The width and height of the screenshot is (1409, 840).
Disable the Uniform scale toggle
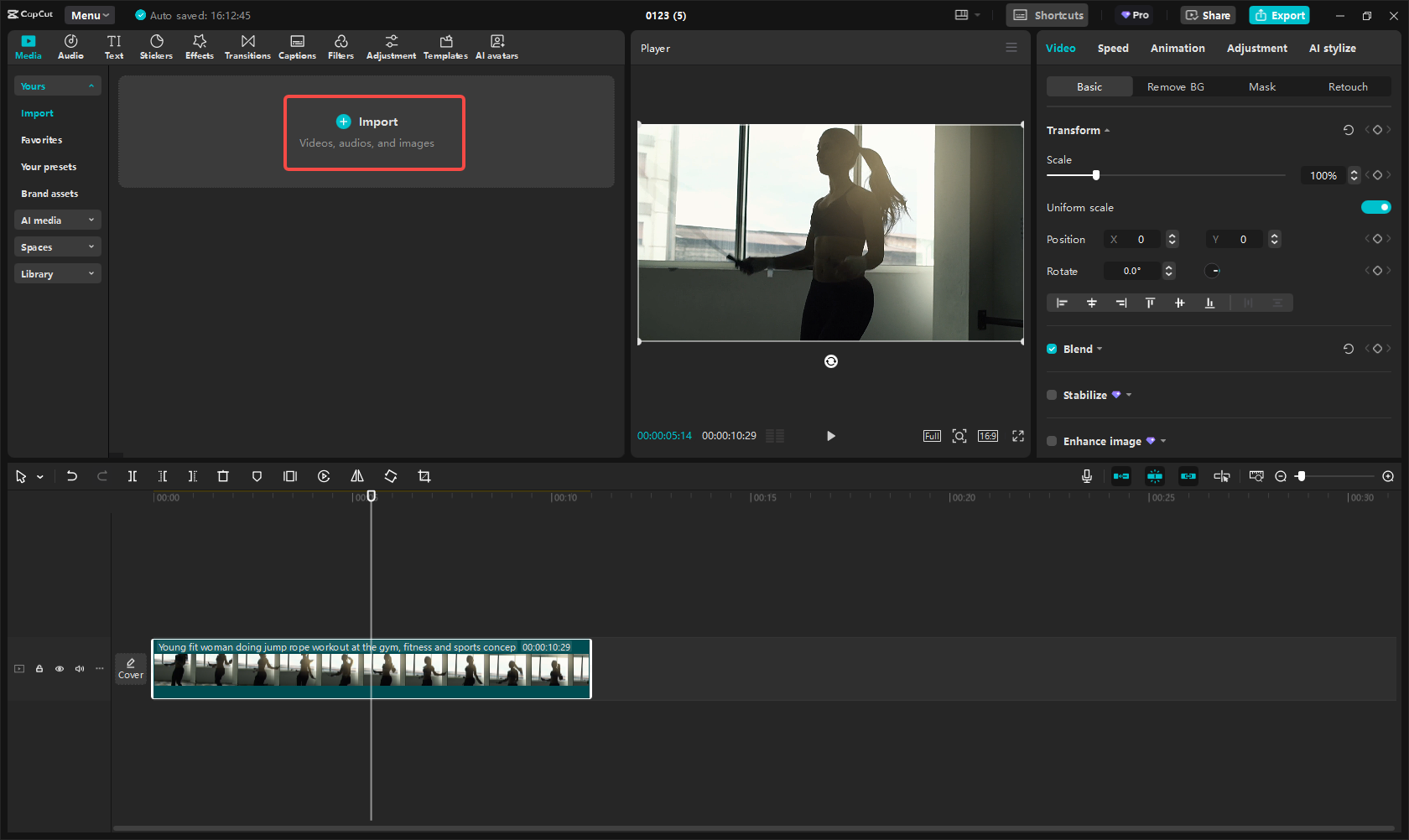(1375, 207)
